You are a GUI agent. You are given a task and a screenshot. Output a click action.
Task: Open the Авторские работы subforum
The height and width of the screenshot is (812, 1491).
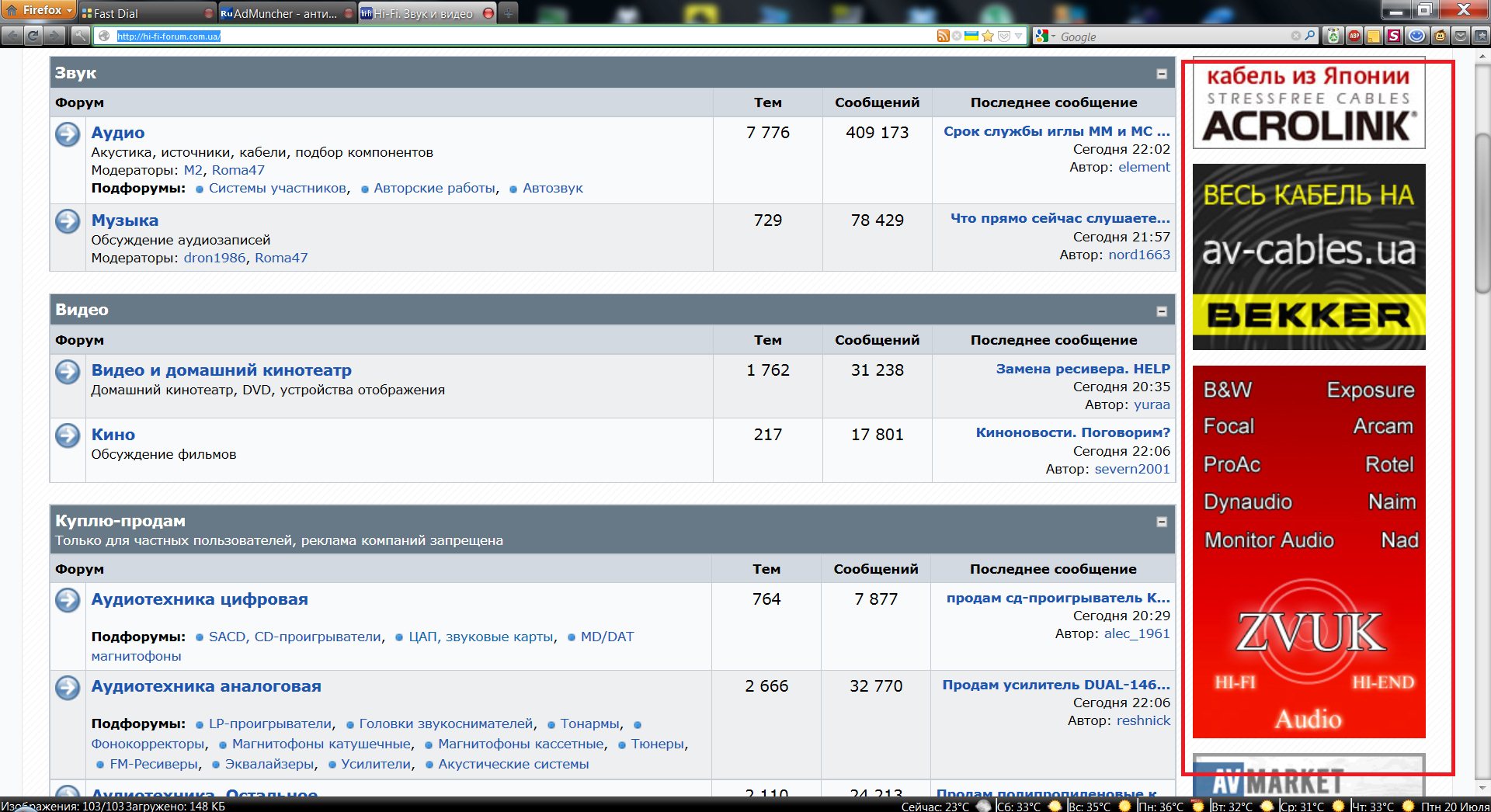[434, 188]
